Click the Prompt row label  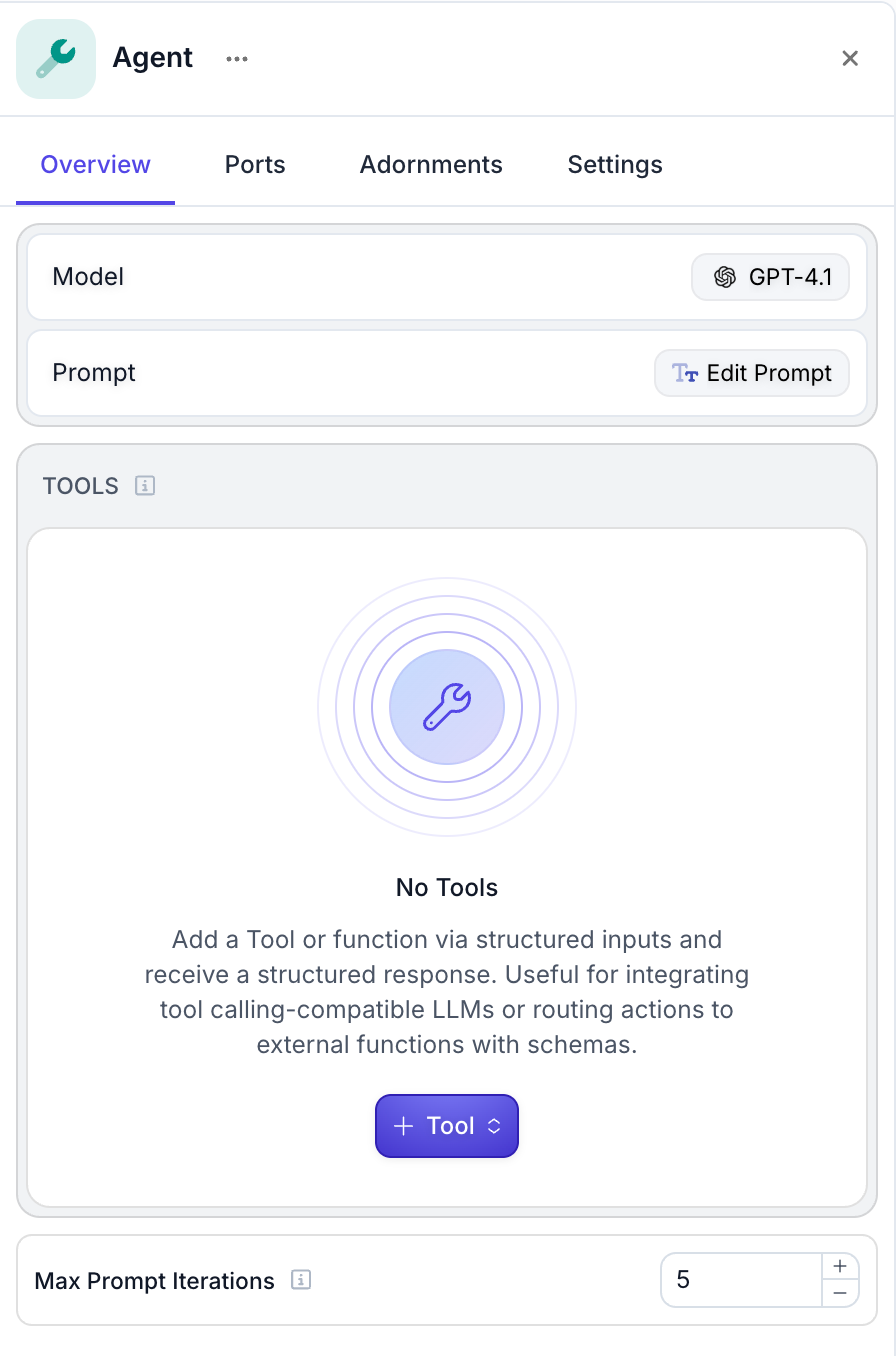click(x=94, y=373)
